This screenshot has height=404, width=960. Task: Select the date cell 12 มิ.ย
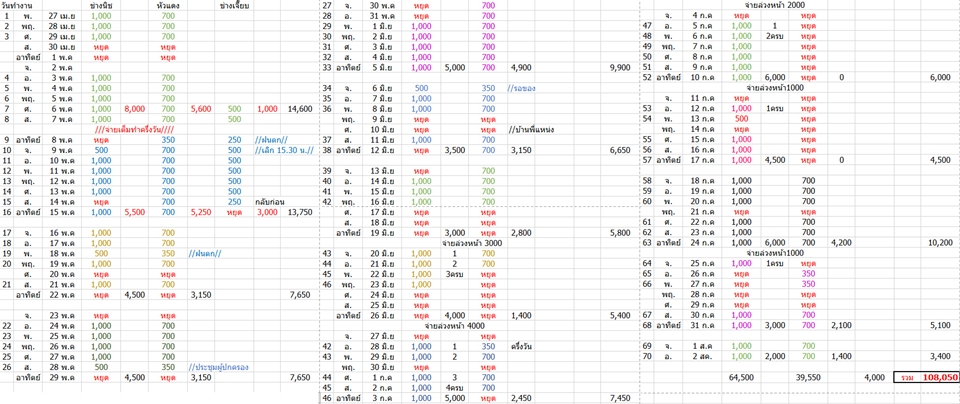(x=383, y=151)
